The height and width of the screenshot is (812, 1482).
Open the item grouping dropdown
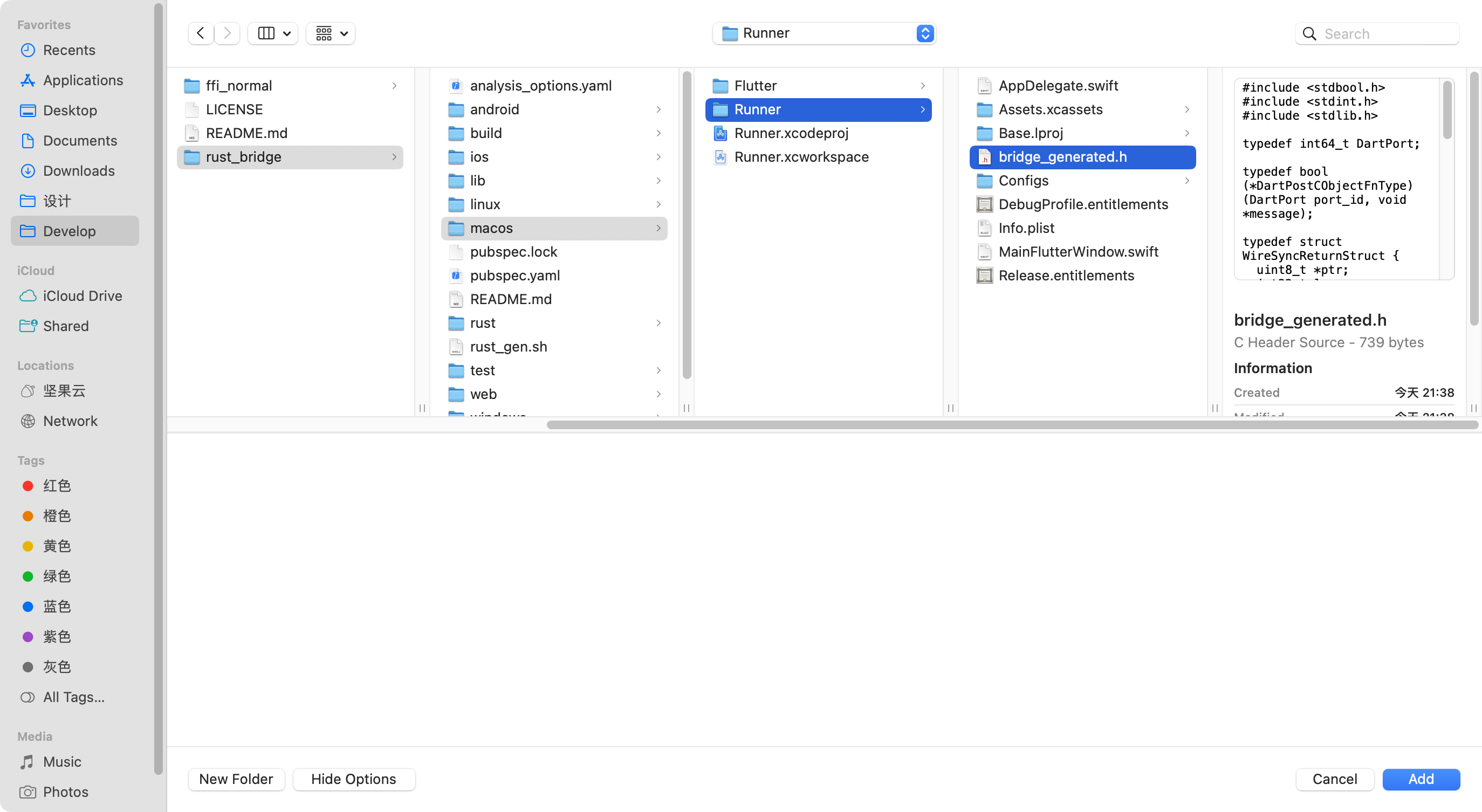[331, 33]
